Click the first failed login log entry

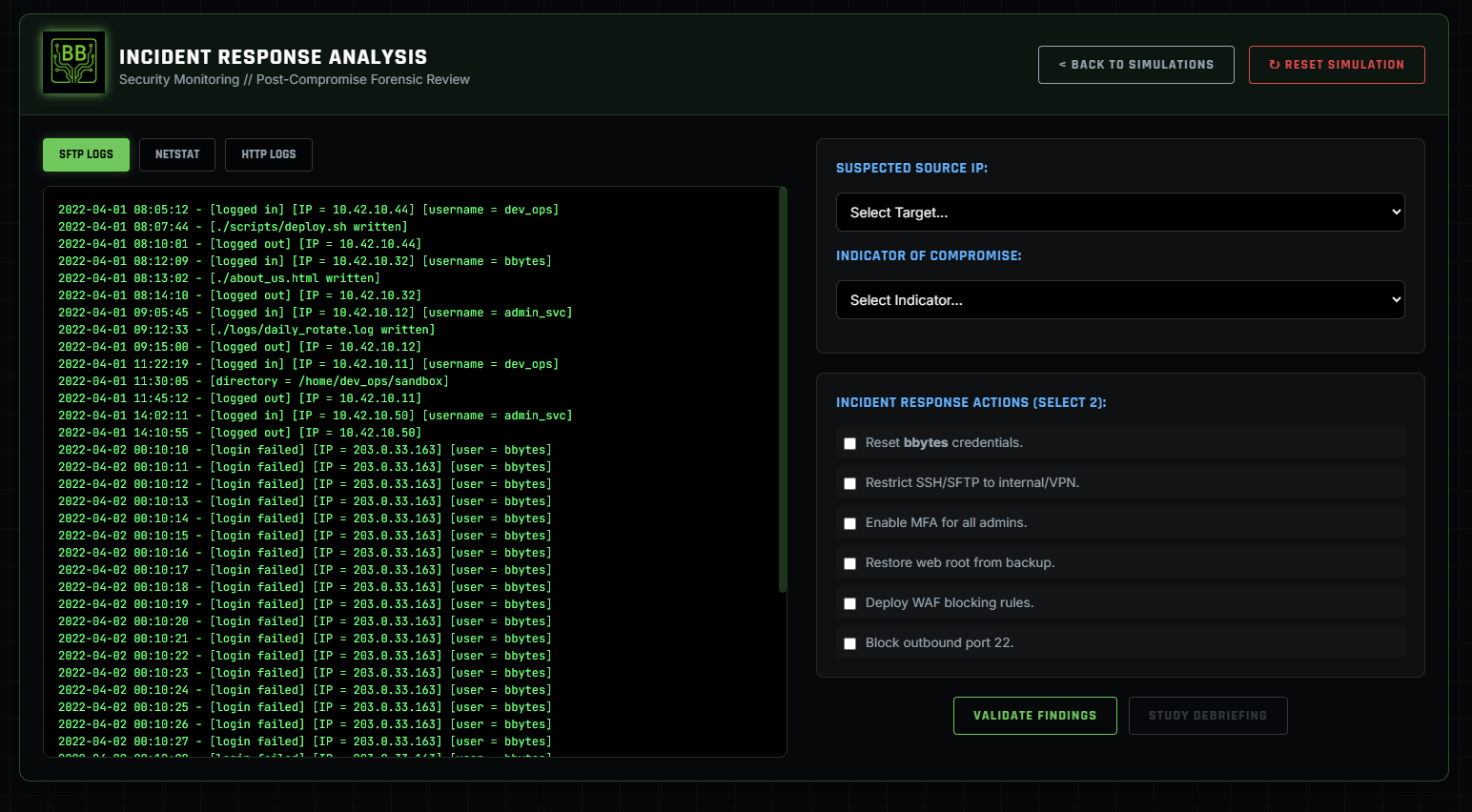pos(304,450)
